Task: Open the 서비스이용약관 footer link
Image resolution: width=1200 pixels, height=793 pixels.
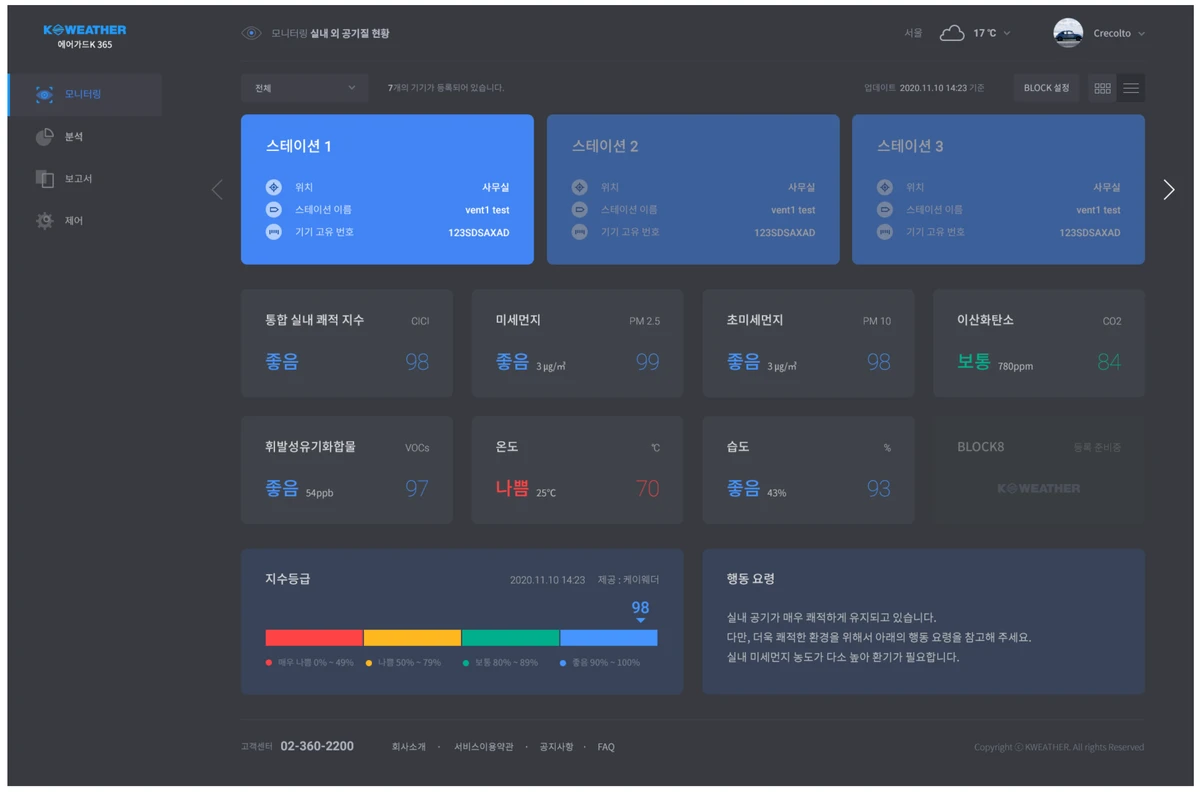Action: pyautogui.click(x=483, y=747)
